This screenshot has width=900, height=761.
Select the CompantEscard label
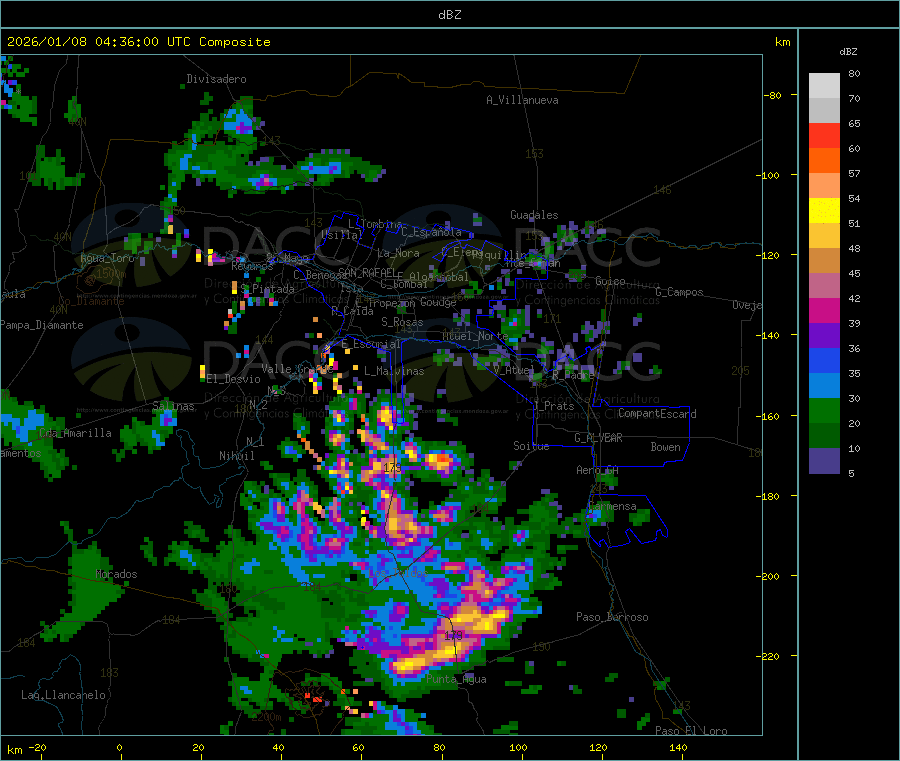tap(657, 414)
